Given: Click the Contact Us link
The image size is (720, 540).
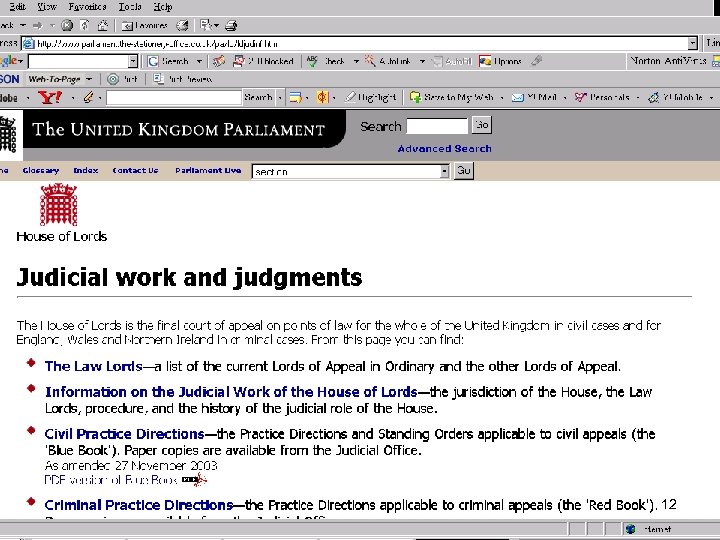Looking at the screenshot, I should coord(135,170).
